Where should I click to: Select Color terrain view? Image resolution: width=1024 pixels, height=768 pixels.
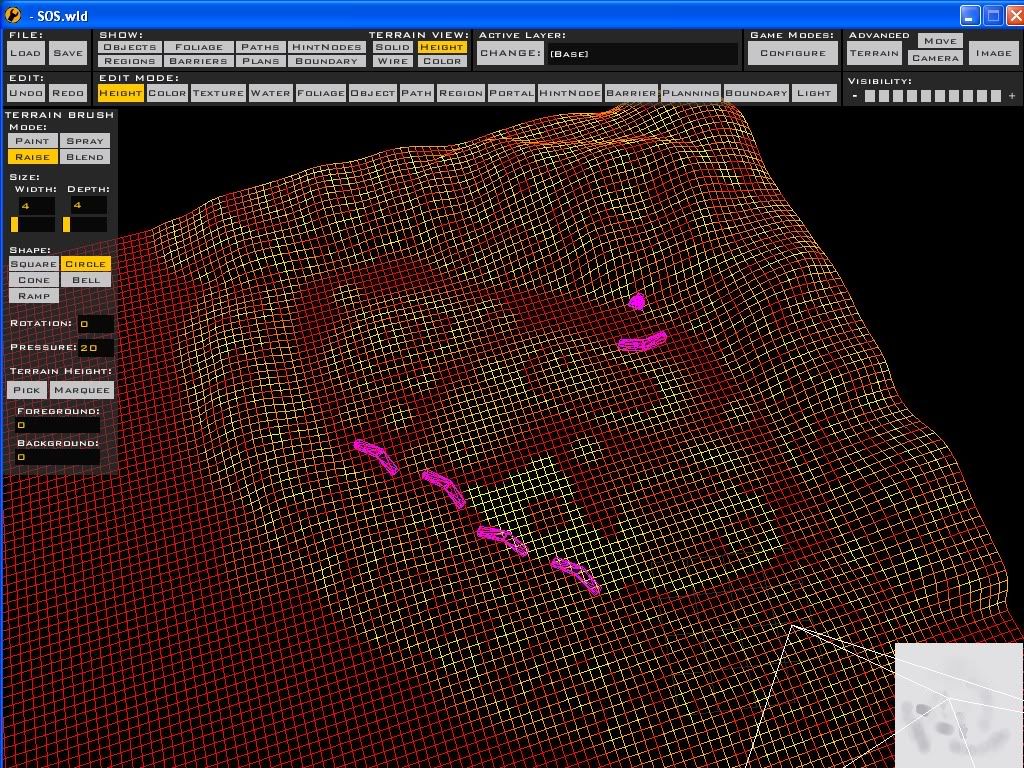[x=441, y=61]
